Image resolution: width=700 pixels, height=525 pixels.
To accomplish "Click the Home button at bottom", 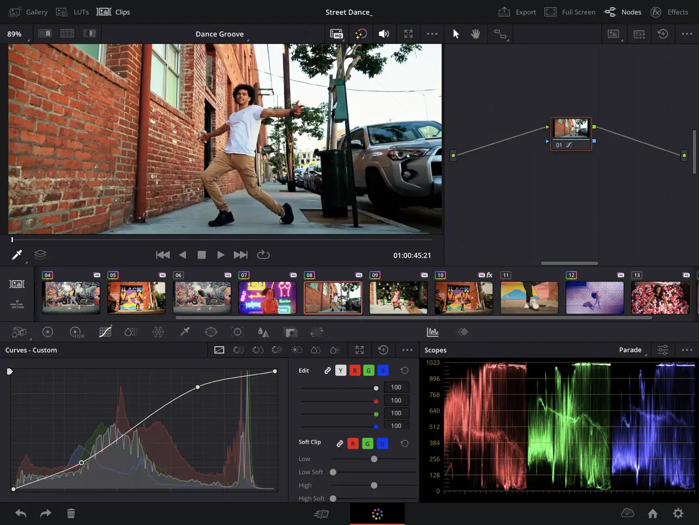I will pos(653,513).
